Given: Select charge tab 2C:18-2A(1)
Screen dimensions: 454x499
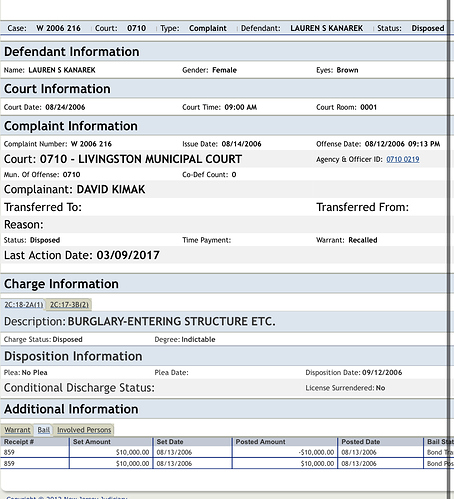Looking at the screenshot, I should click(x=24, y=305).
